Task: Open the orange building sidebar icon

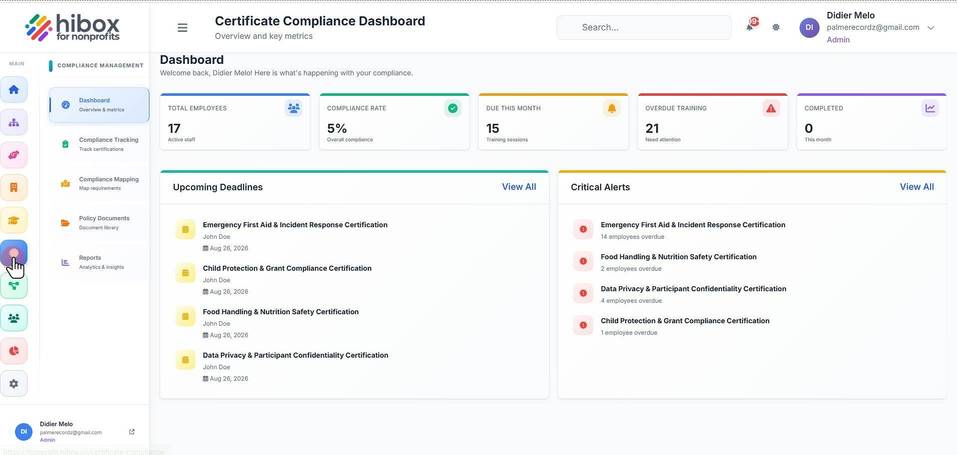Action: click(x=14, y=187)
